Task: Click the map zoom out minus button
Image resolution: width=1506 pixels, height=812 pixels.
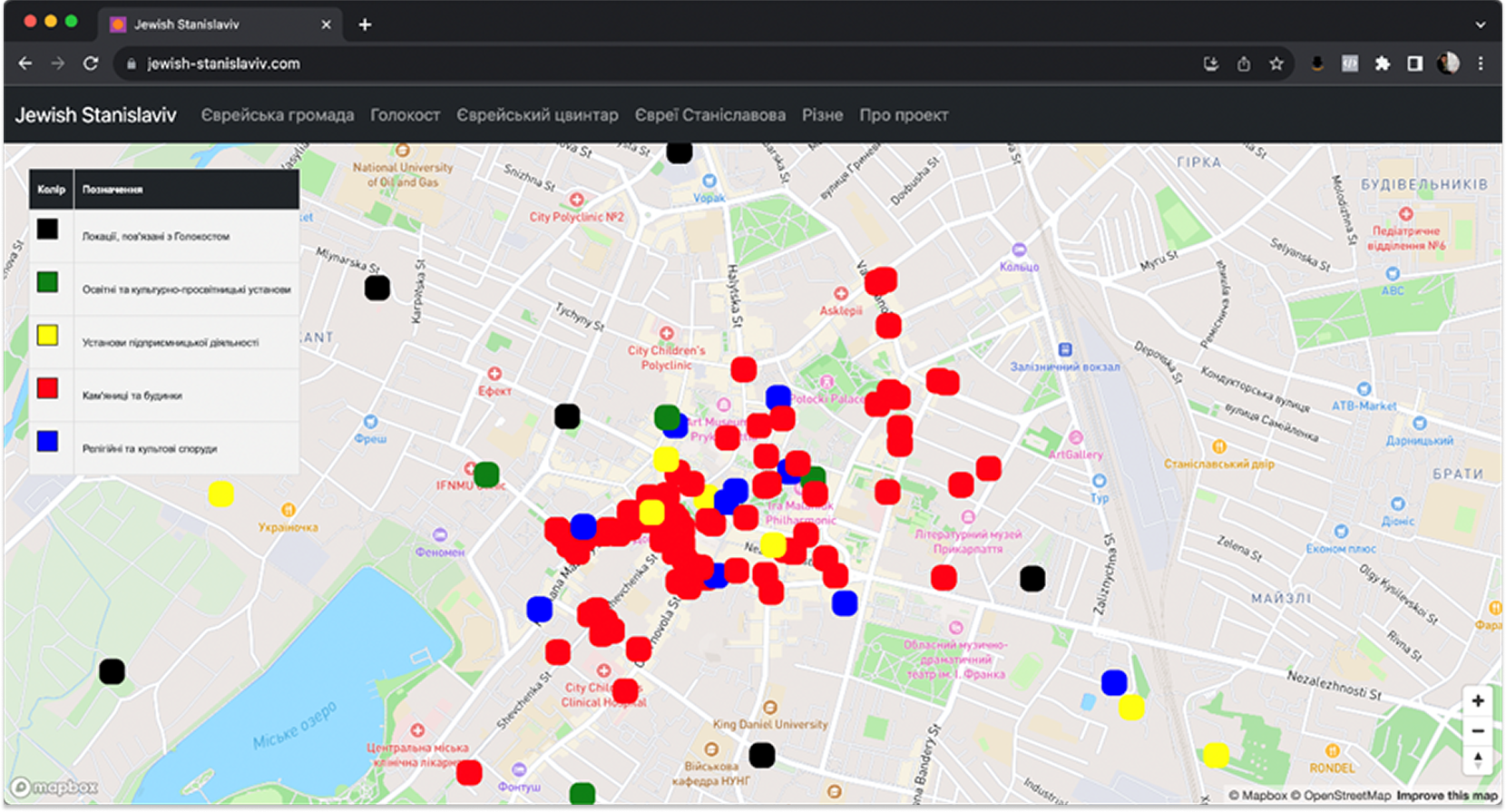Action: pos(1478,730)
